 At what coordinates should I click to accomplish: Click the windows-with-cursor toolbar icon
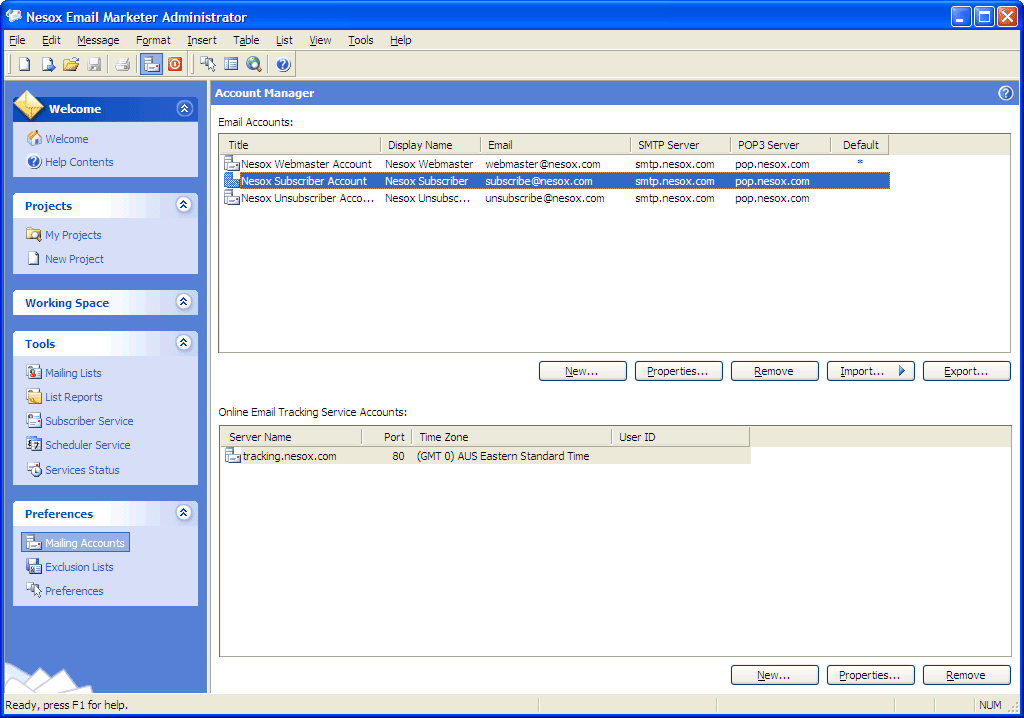(x=208, y=64)
